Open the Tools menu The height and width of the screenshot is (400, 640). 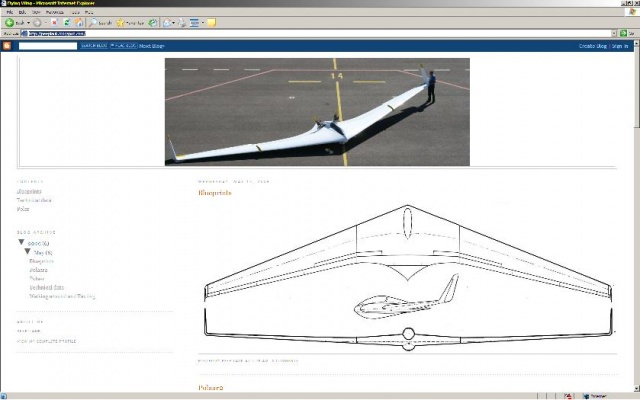tap(76, 12)
